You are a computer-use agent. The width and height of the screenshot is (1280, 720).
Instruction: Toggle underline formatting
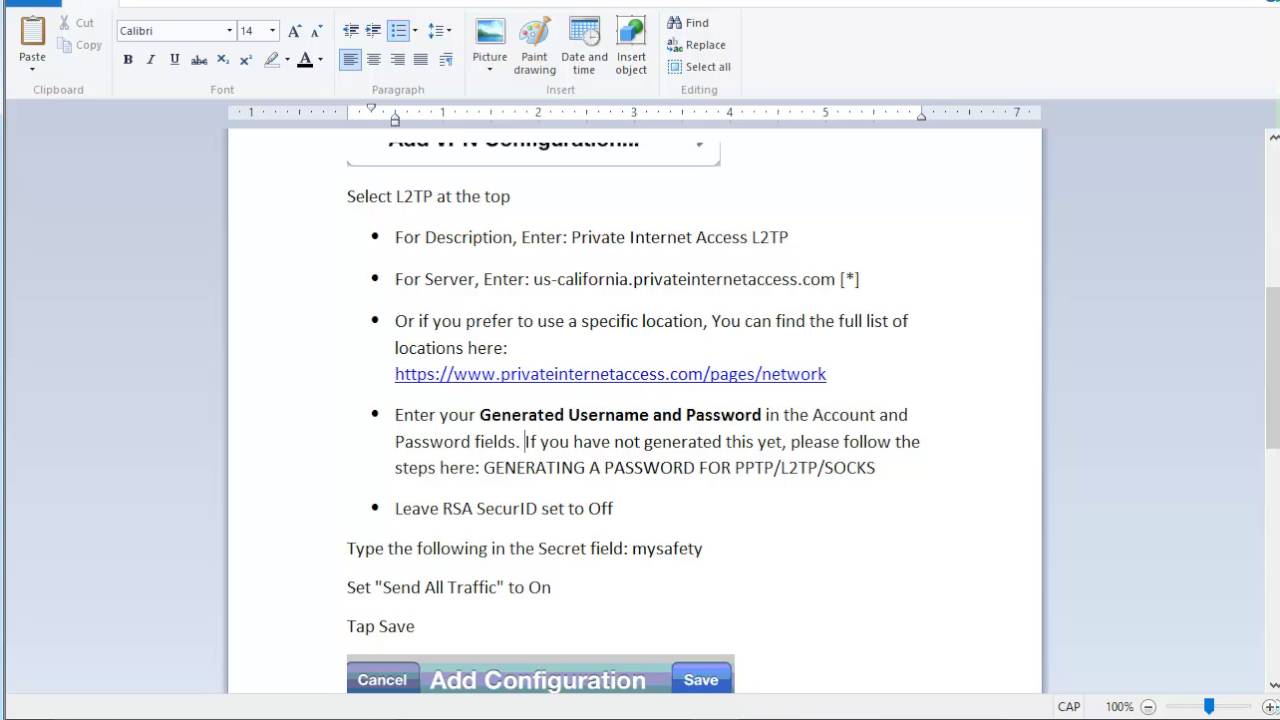pyautogui.click(x=175, y=60)
